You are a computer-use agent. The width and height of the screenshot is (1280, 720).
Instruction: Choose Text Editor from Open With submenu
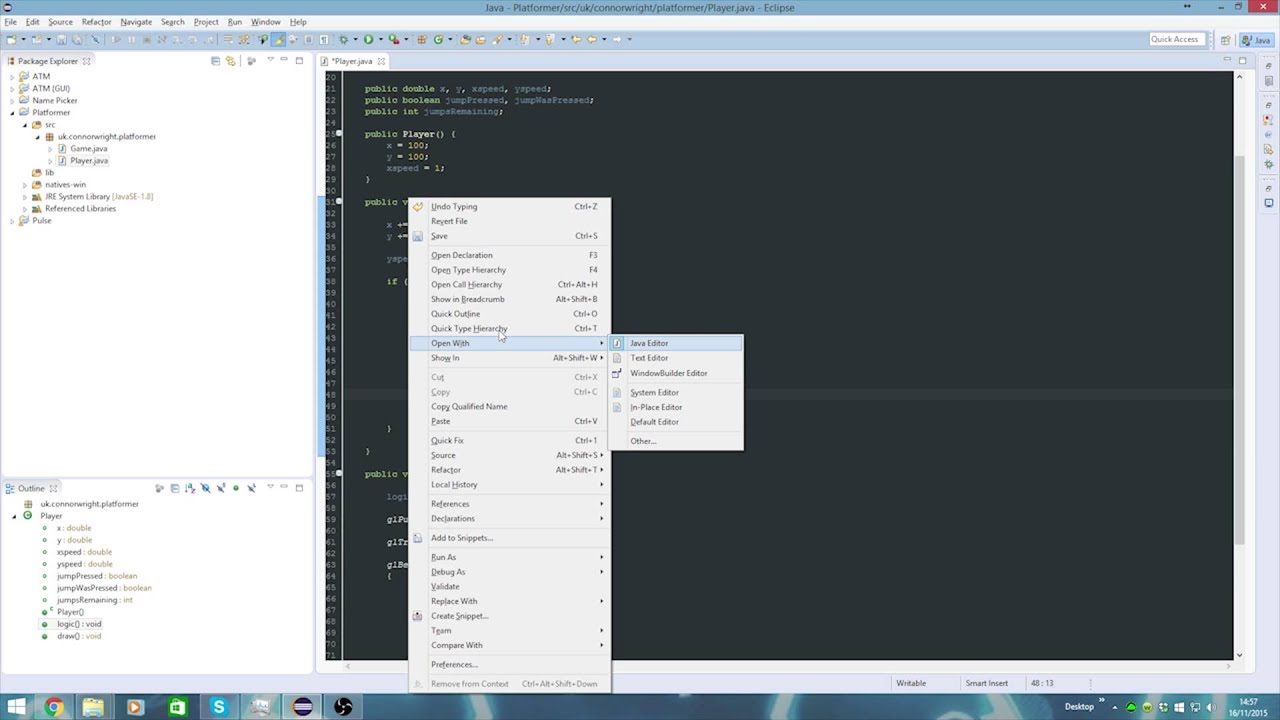pos(675,358)
